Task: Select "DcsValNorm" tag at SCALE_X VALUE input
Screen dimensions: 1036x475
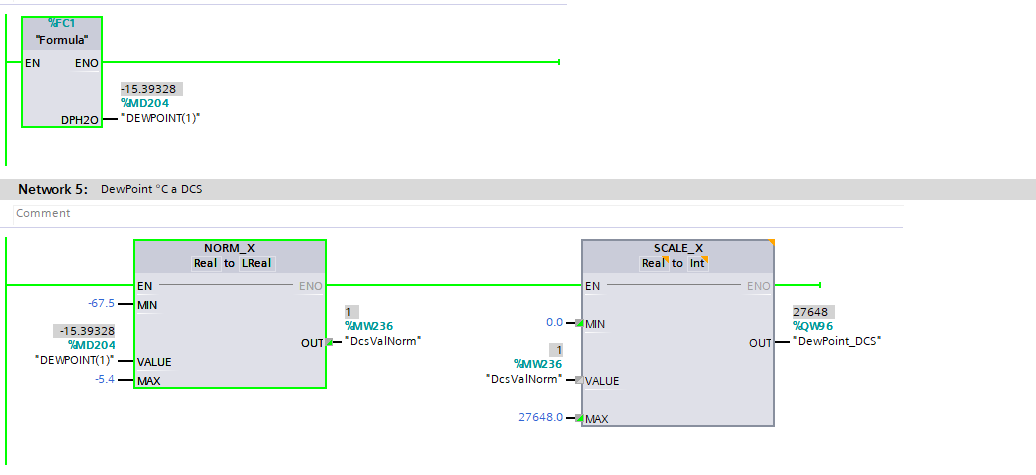Action: click(523, 378)
